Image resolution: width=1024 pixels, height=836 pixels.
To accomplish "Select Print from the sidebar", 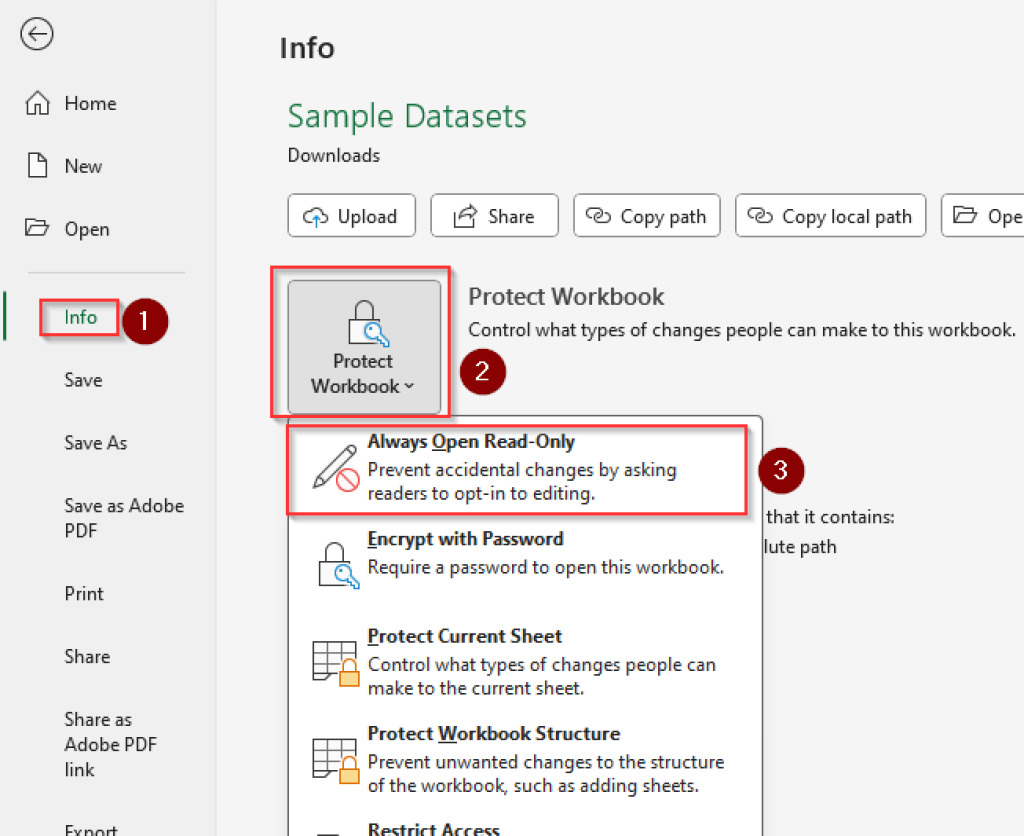I will [x=83, y=593].
